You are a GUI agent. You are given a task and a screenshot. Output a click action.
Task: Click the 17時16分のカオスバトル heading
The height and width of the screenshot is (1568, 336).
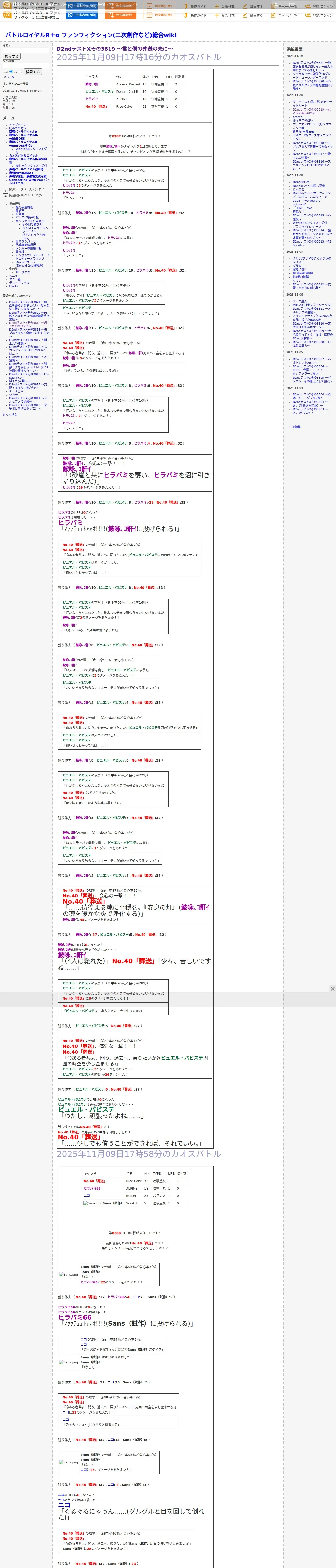(x=138, y=57)
